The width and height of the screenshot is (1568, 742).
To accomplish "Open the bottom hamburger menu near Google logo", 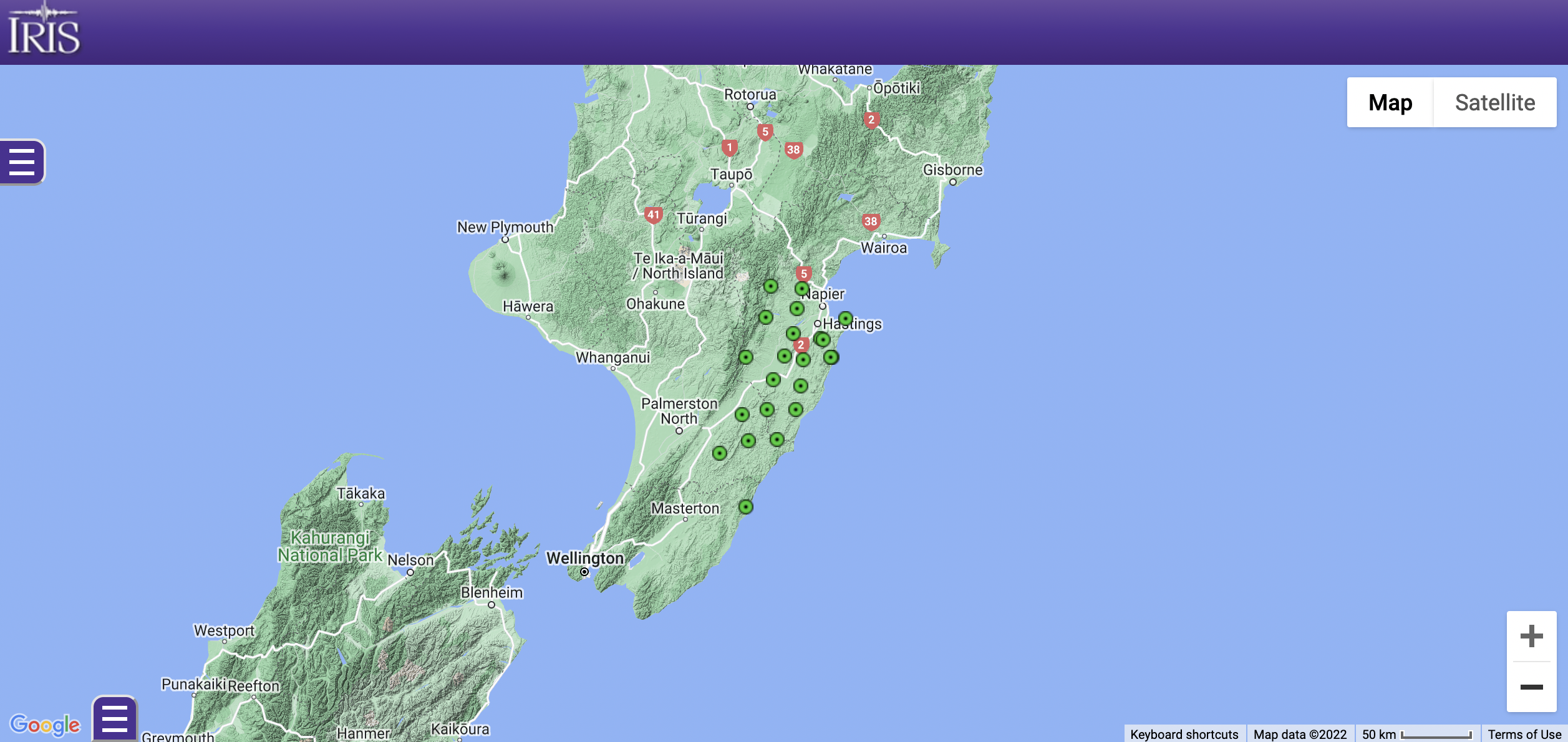I will pos(115,719).
